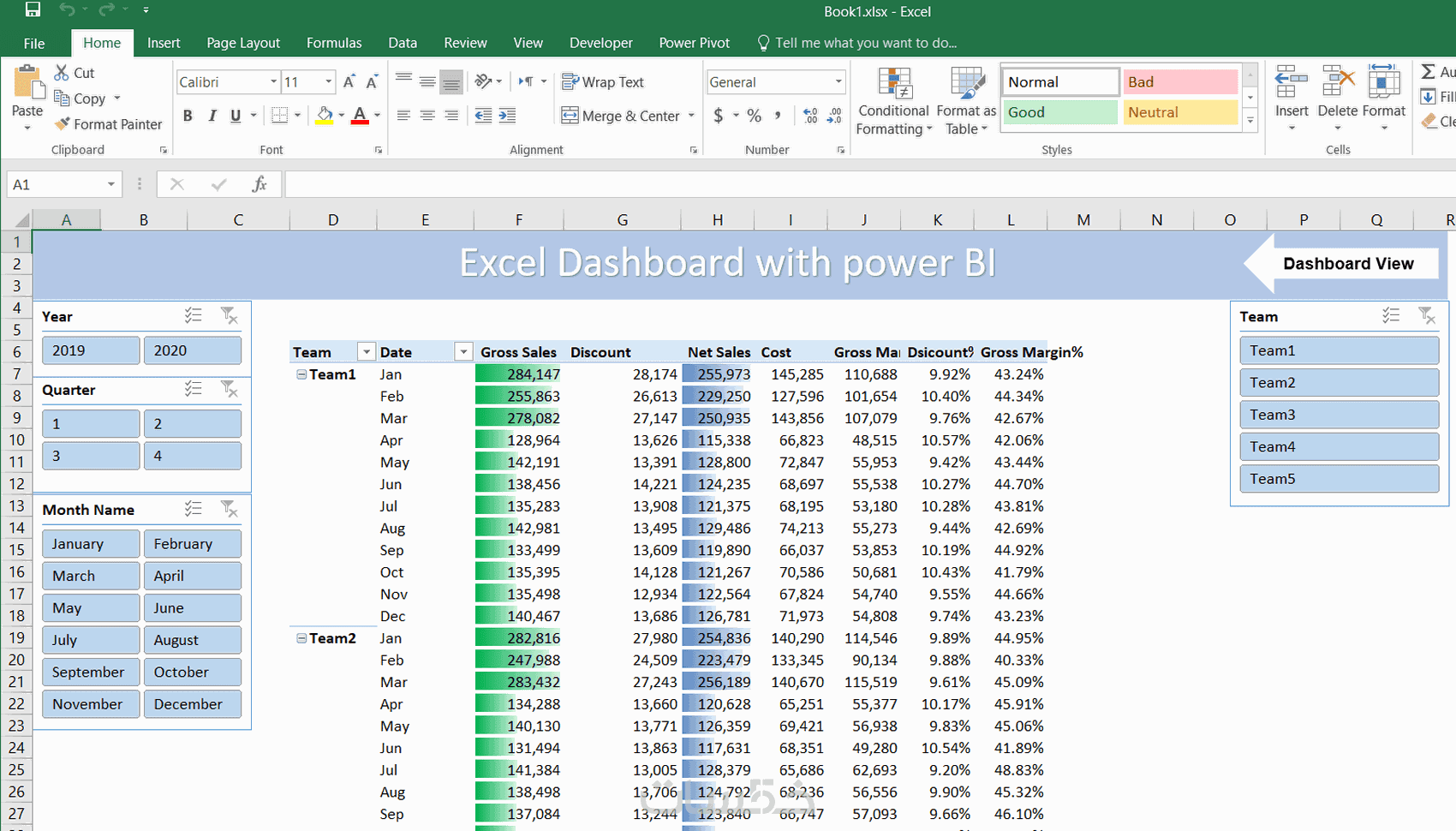Viewport: 1456px width, 831px height.
Task: Cut the selection with the scissors icon
Action: click(62, 73)
